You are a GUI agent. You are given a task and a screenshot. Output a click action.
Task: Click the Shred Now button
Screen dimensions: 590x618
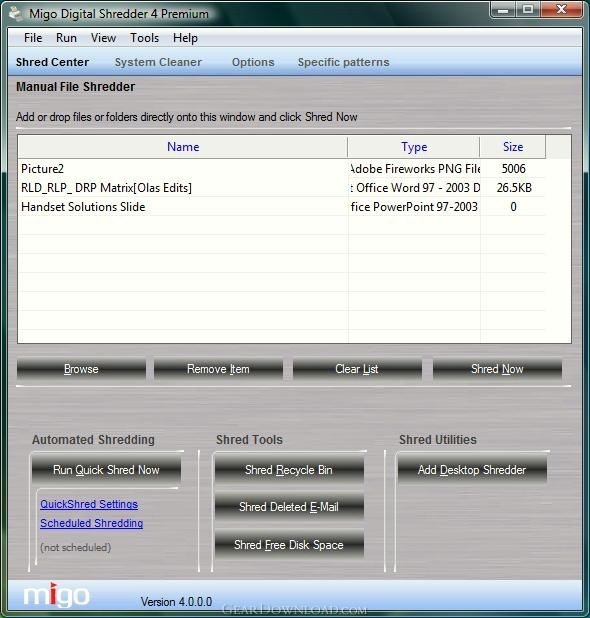[497, 369]
